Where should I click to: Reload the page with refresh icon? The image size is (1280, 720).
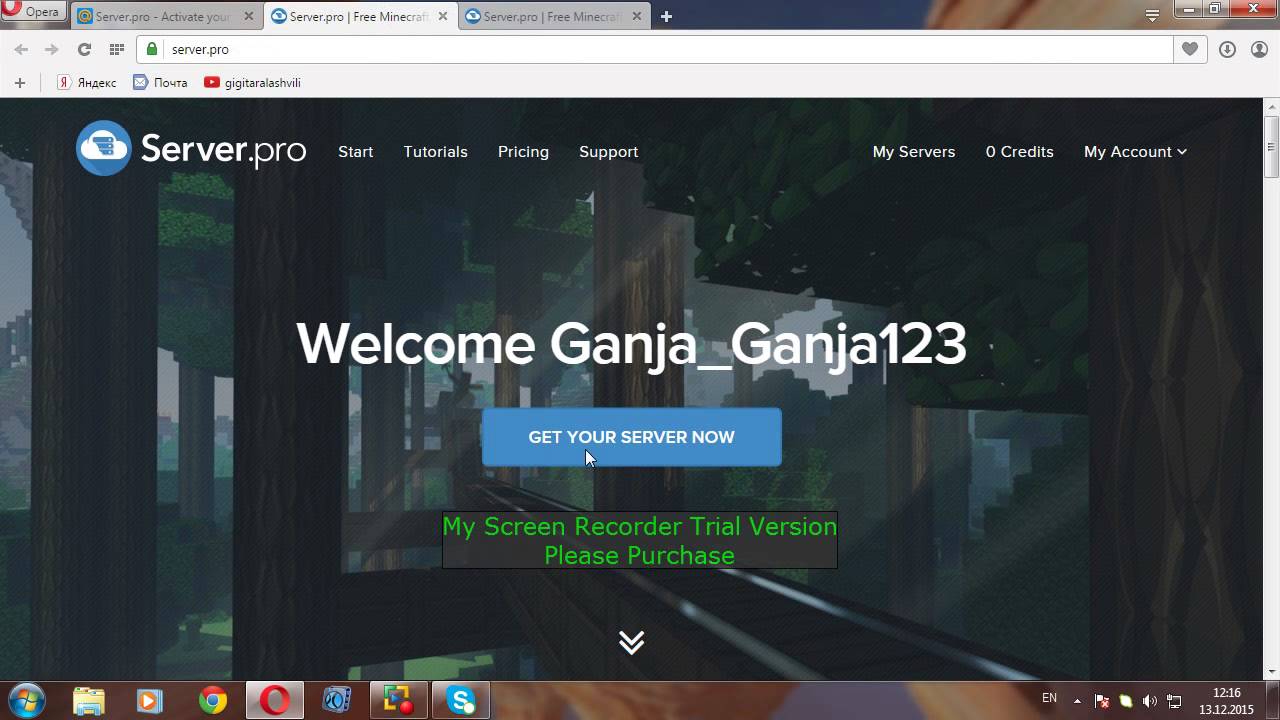click(84, 49)
